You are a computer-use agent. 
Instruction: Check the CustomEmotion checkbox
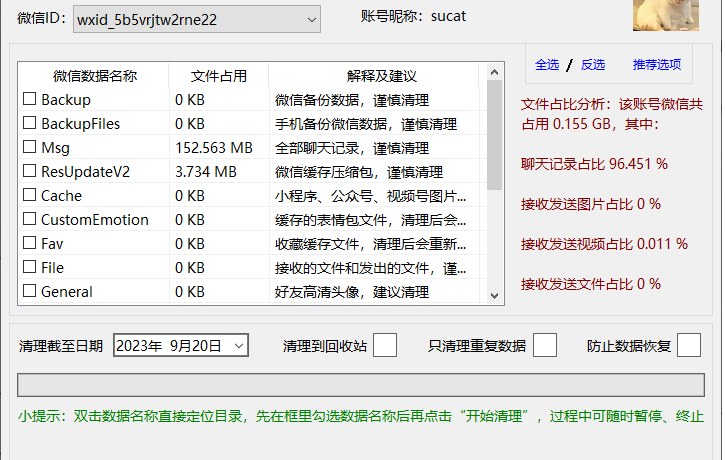point(30,219)
